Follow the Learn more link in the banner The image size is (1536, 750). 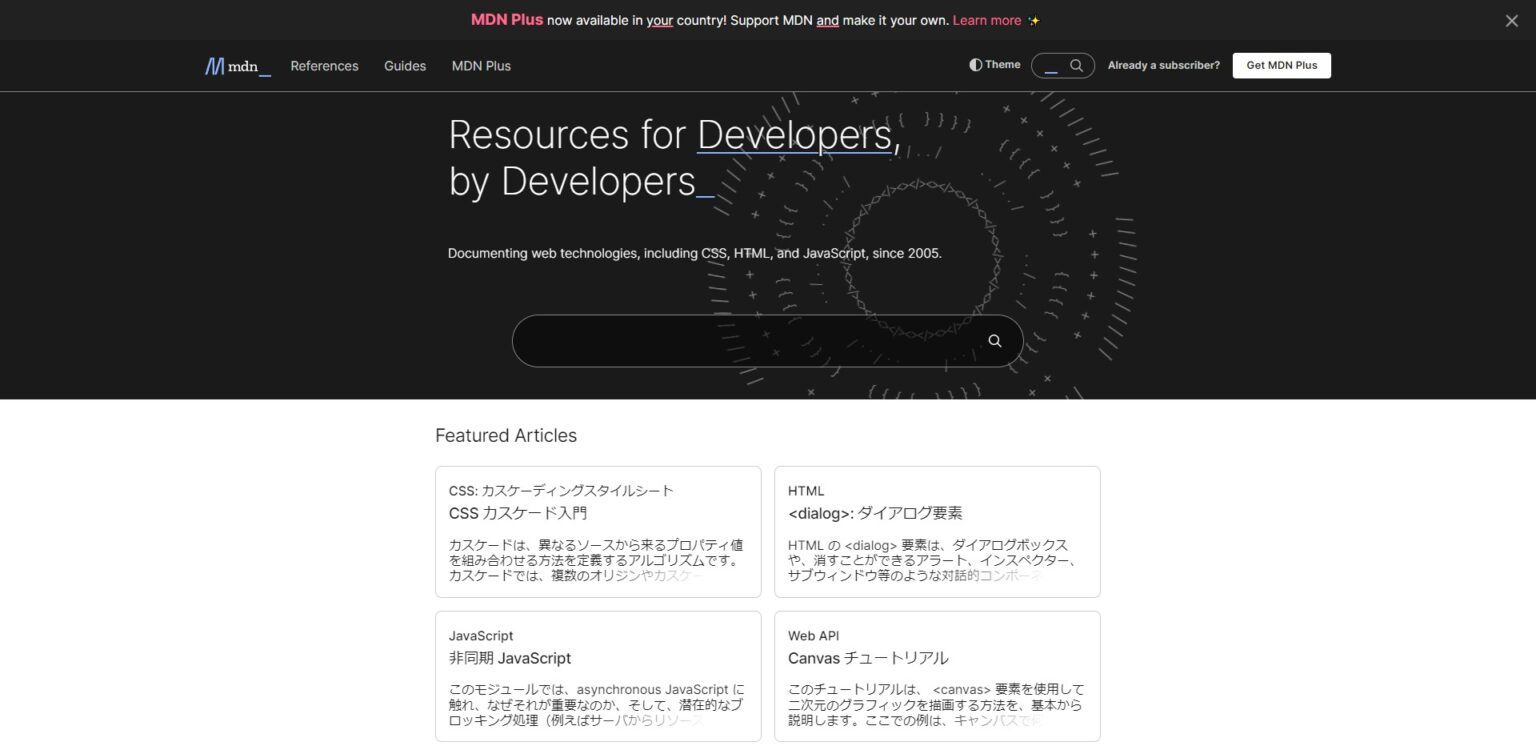click(987, 20)
